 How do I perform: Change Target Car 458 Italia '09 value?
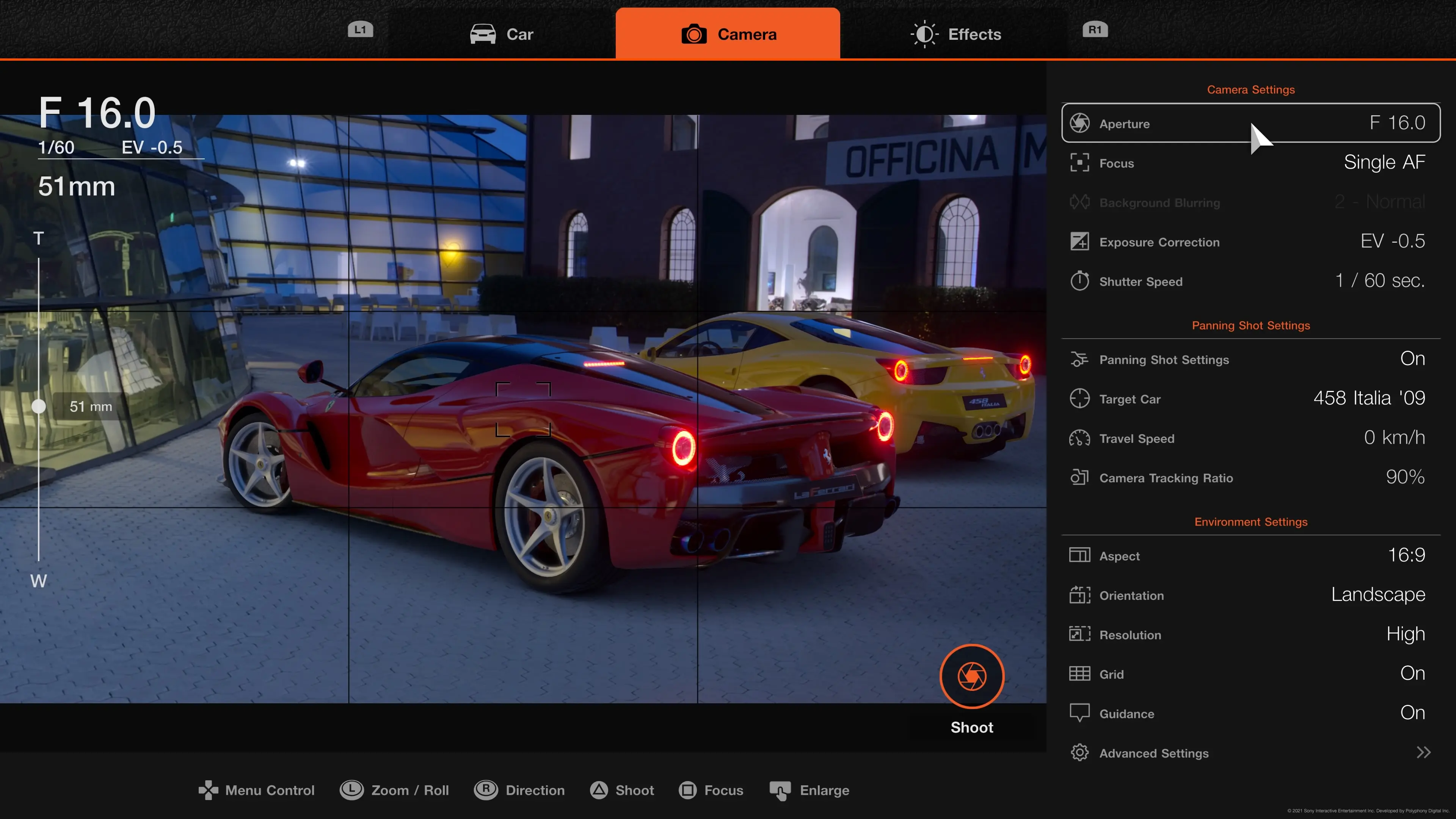[x=1369, y=398]
